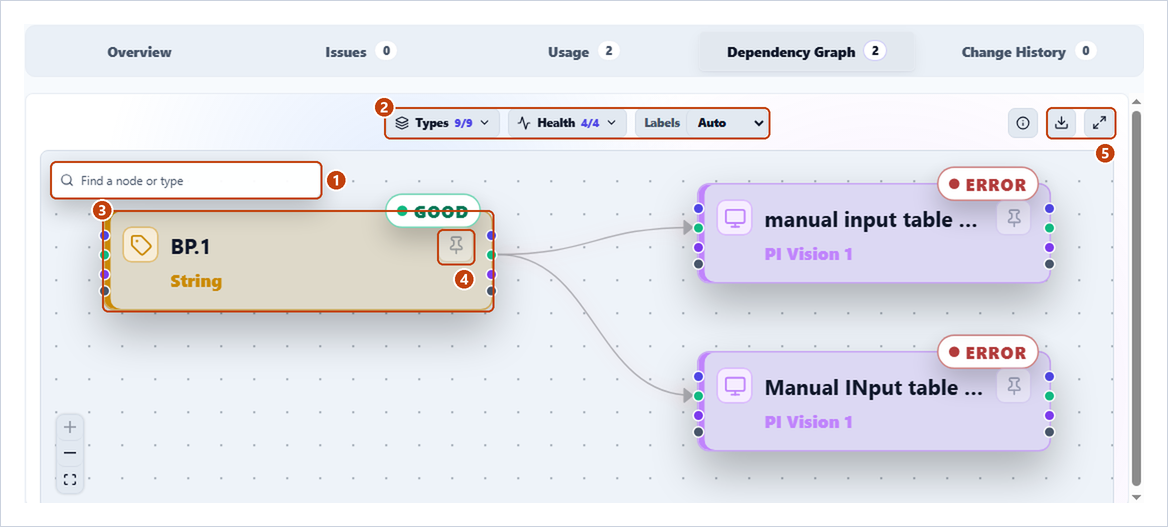Screen dimensions: 1168x527
Task: Click the BP.1 tag icon
Action: coord(141,244)
